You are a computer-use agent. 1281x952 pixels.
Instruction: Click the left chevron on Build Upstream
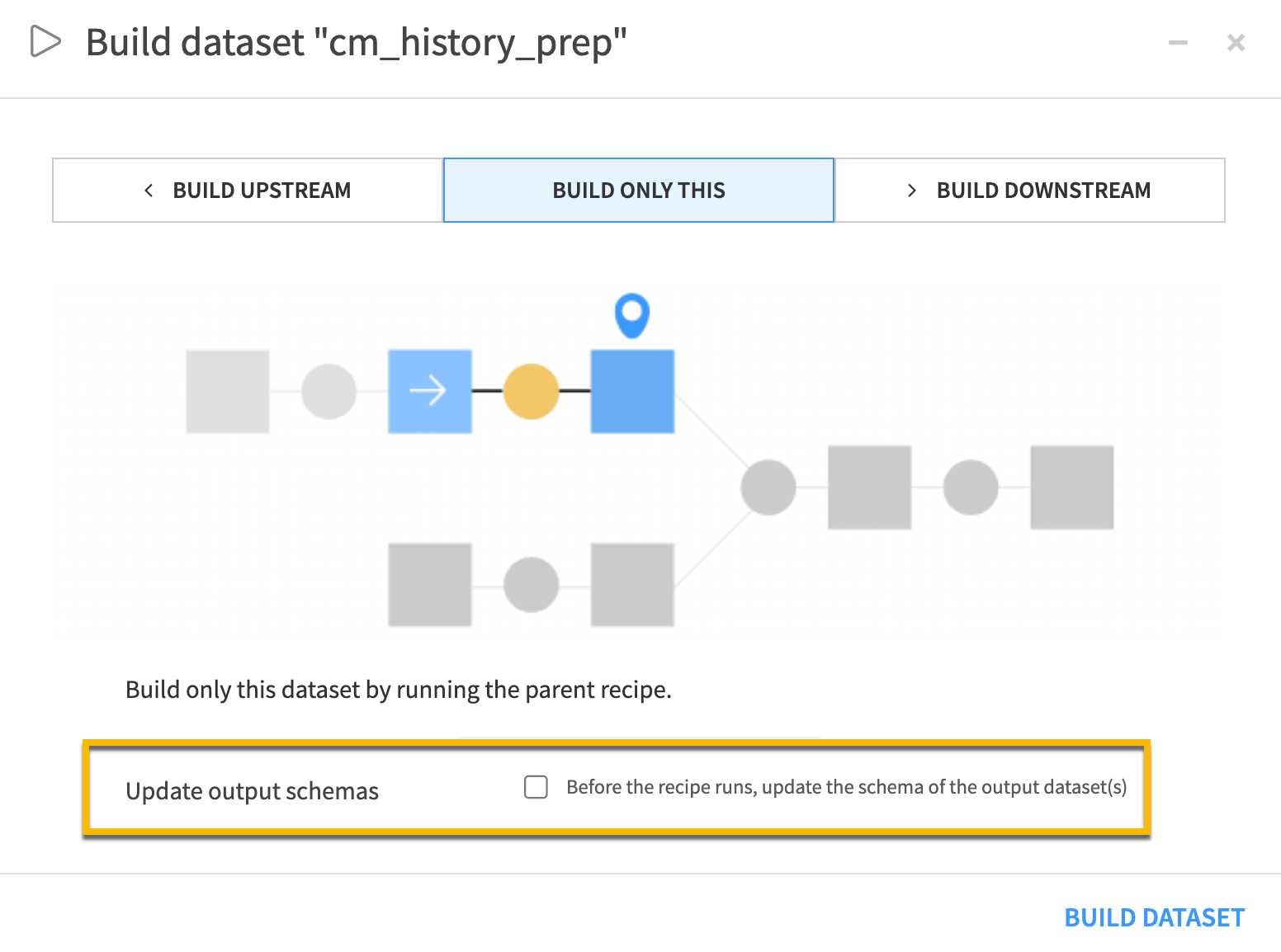pyautogui.click(x=149, y=191)
